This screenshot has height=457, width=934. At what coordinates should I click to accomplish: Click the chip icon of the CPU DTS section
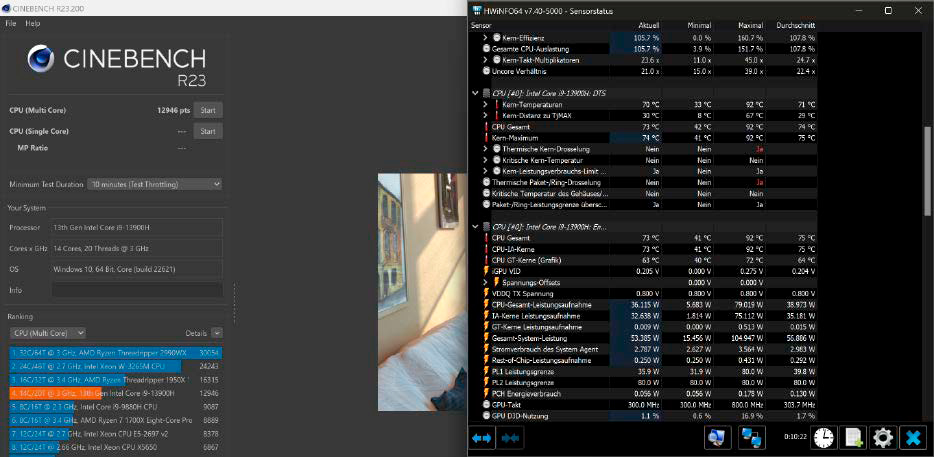tap(487, 94)
